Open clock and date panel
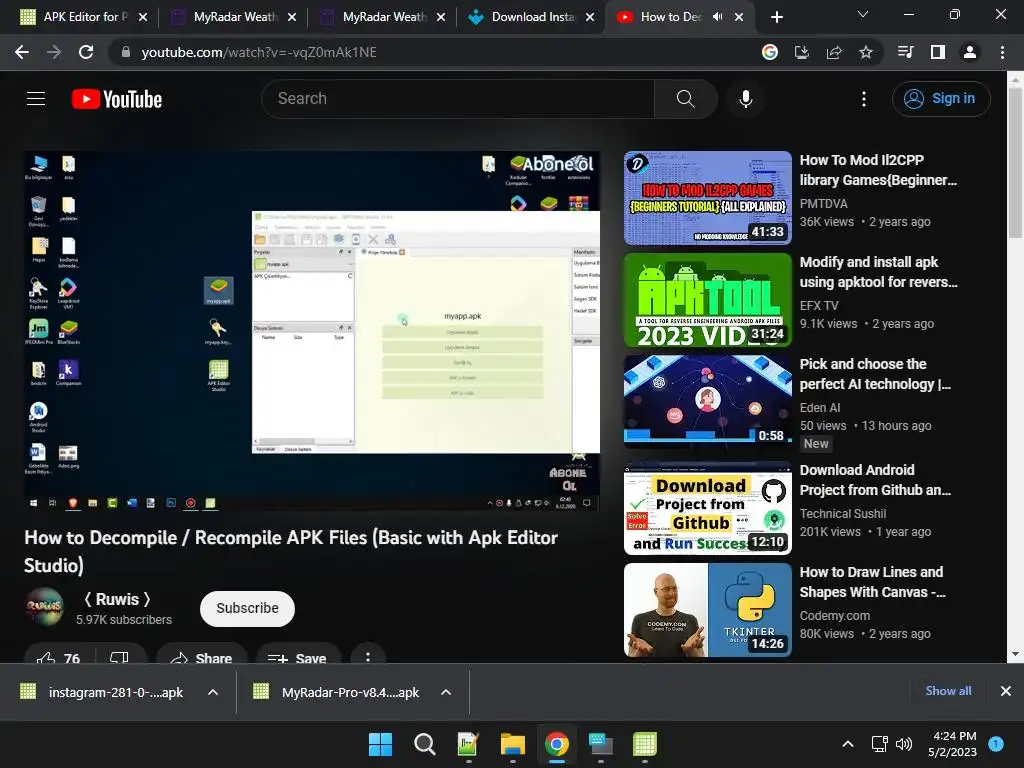 [x=952, y=744]
